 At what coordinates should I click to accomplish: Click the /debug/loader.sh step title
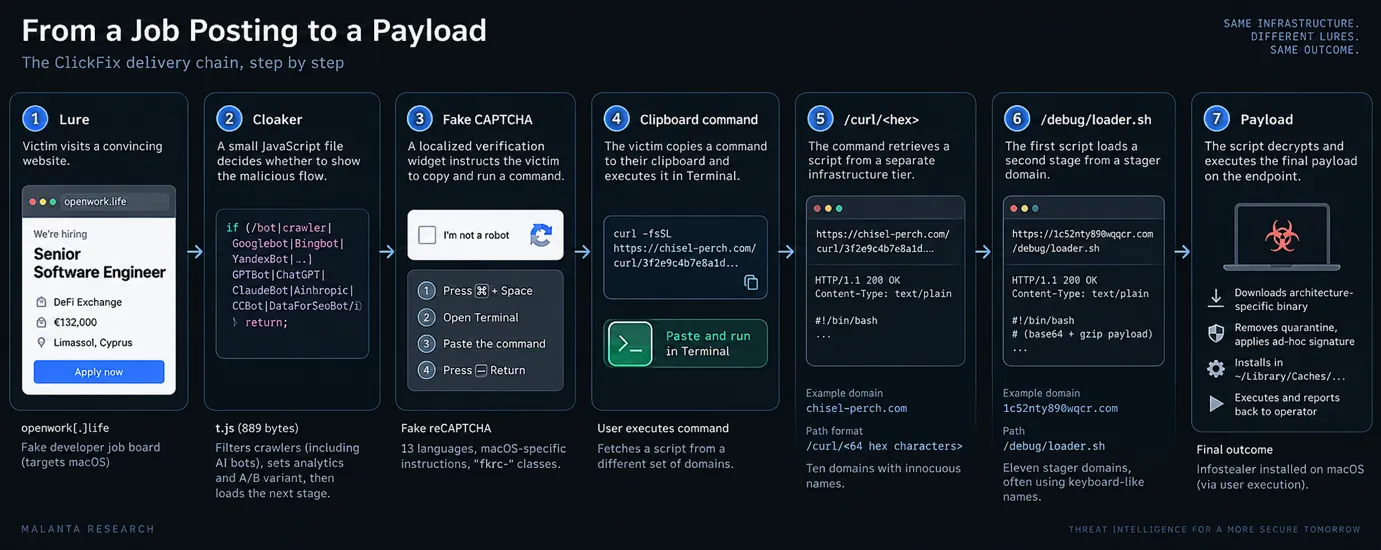[1096, 119]
